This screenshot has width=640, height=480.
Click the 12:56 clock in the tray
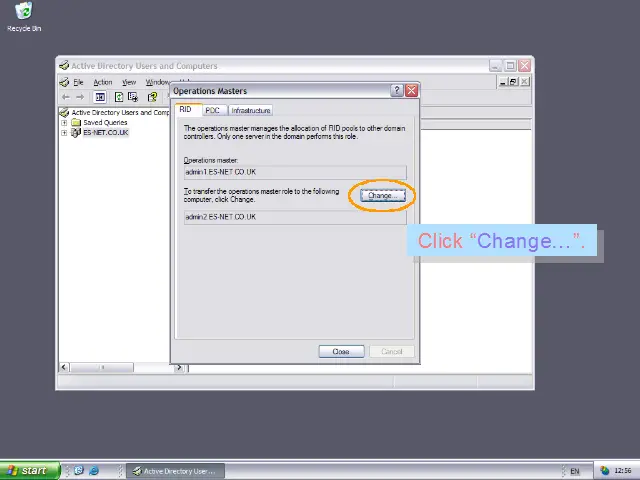(623, 471)
